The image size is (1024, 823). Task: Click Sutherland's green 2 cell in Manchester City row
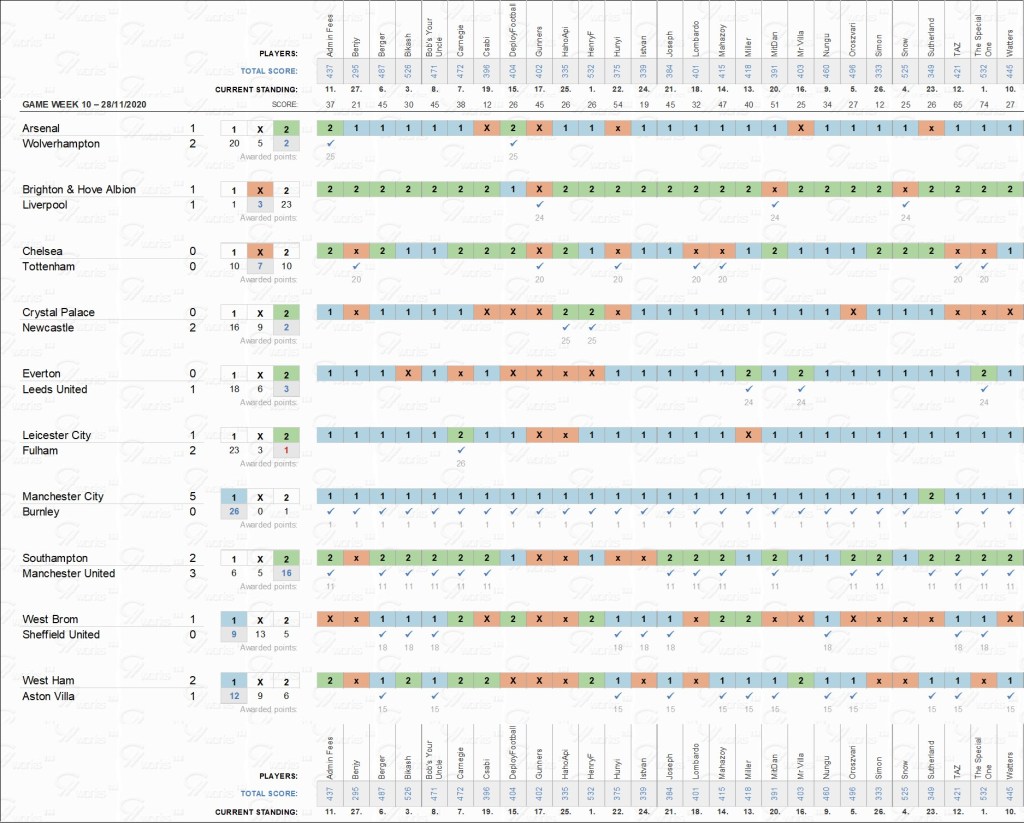pos(931,496)
